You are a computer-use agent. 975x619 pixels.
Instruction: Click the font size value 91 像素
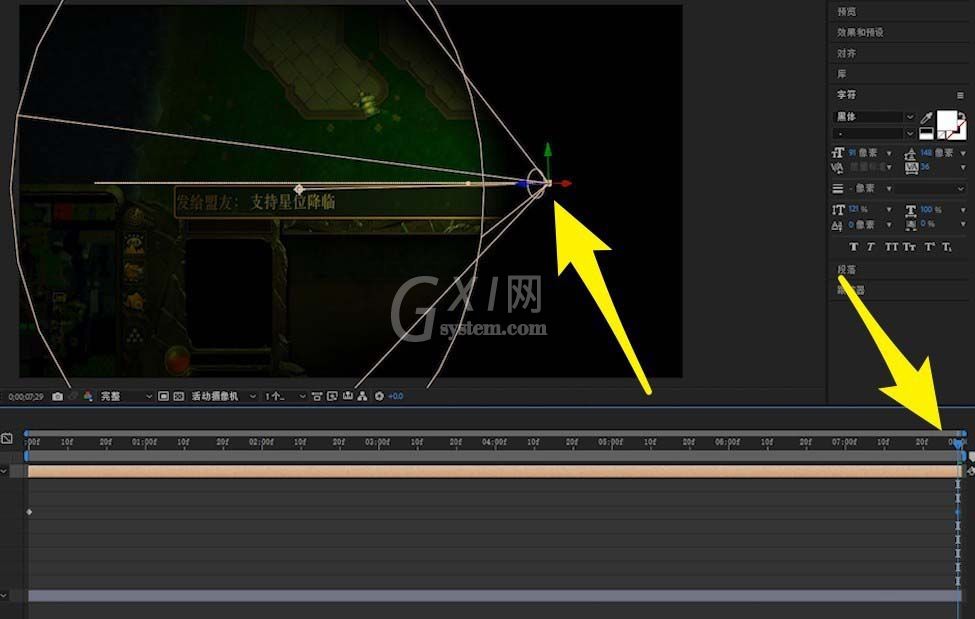tap(863, 153)
